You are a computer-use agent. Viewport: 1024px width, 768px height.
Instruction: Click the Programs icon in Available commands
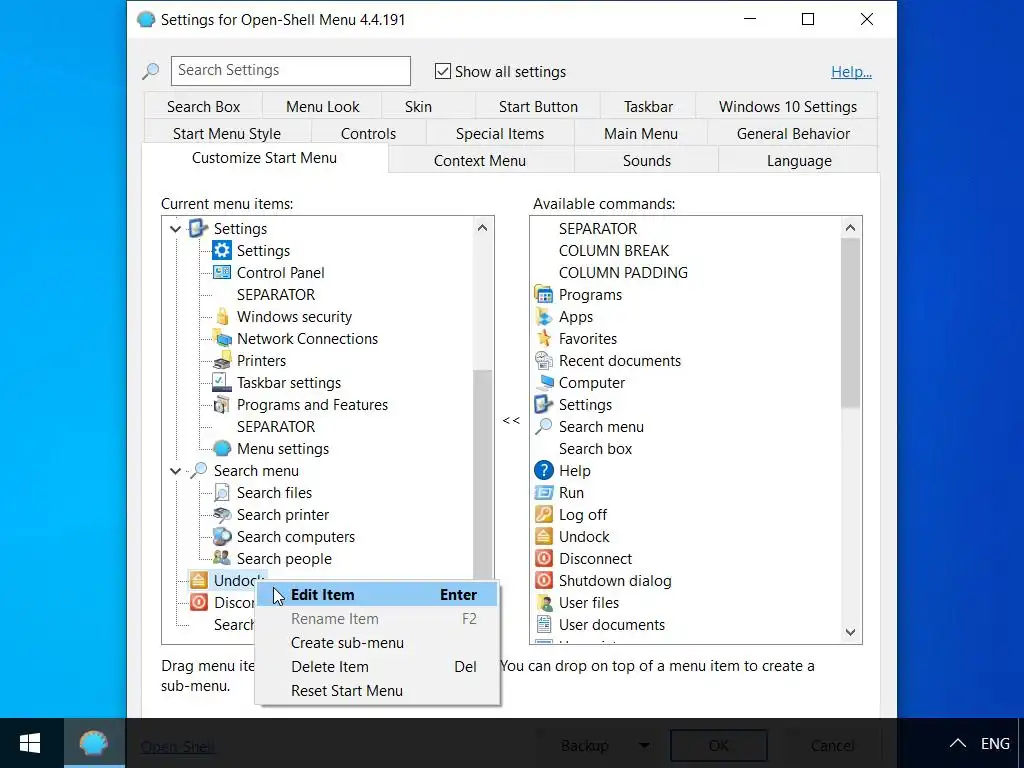[543, 295]
